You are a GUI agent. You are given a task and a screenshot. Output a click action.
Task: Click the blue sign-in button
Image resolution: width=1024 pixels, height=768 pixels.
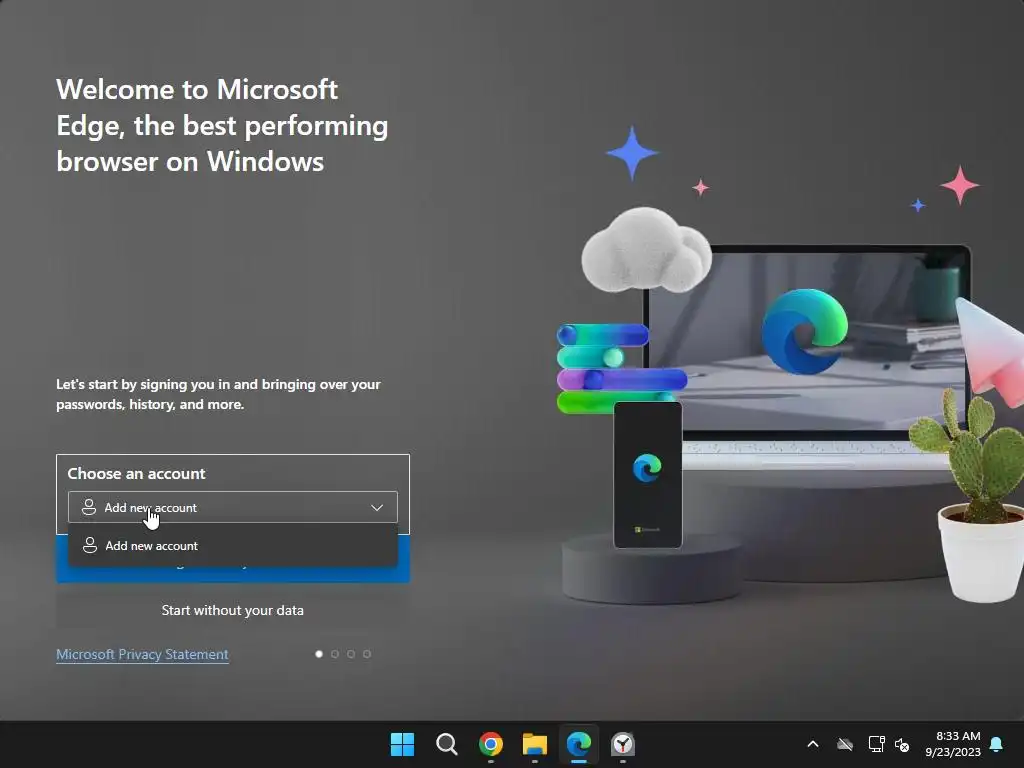[x=232, y=575]
